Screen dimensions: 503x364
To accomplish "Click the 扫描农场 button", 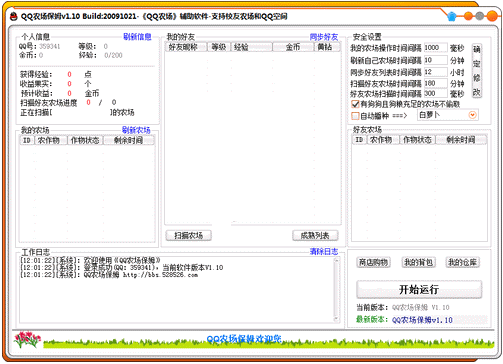I will click(189, 236).
